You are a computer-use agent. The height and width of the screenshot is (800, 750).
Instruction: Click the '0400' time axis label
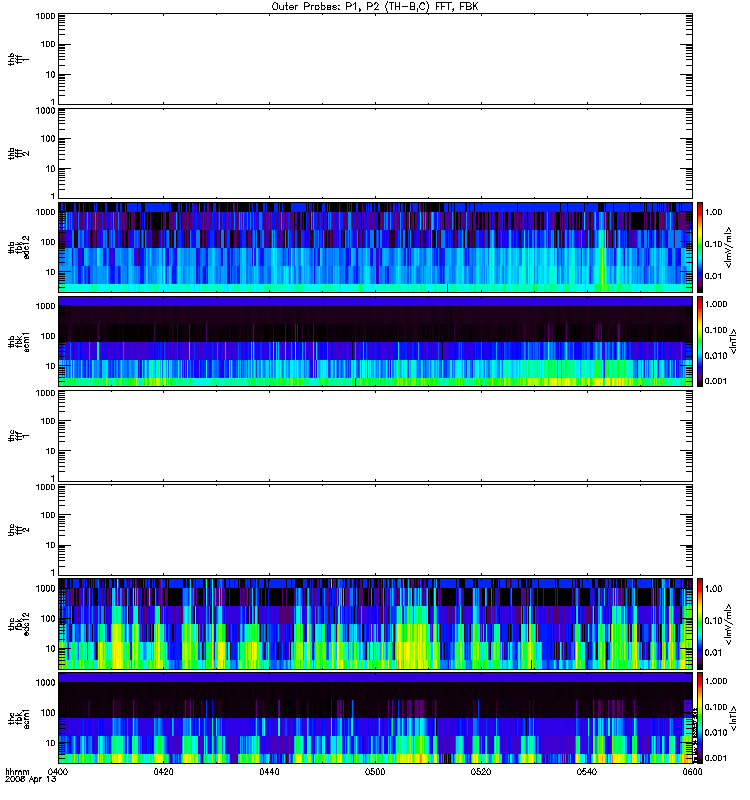[58, 771]
